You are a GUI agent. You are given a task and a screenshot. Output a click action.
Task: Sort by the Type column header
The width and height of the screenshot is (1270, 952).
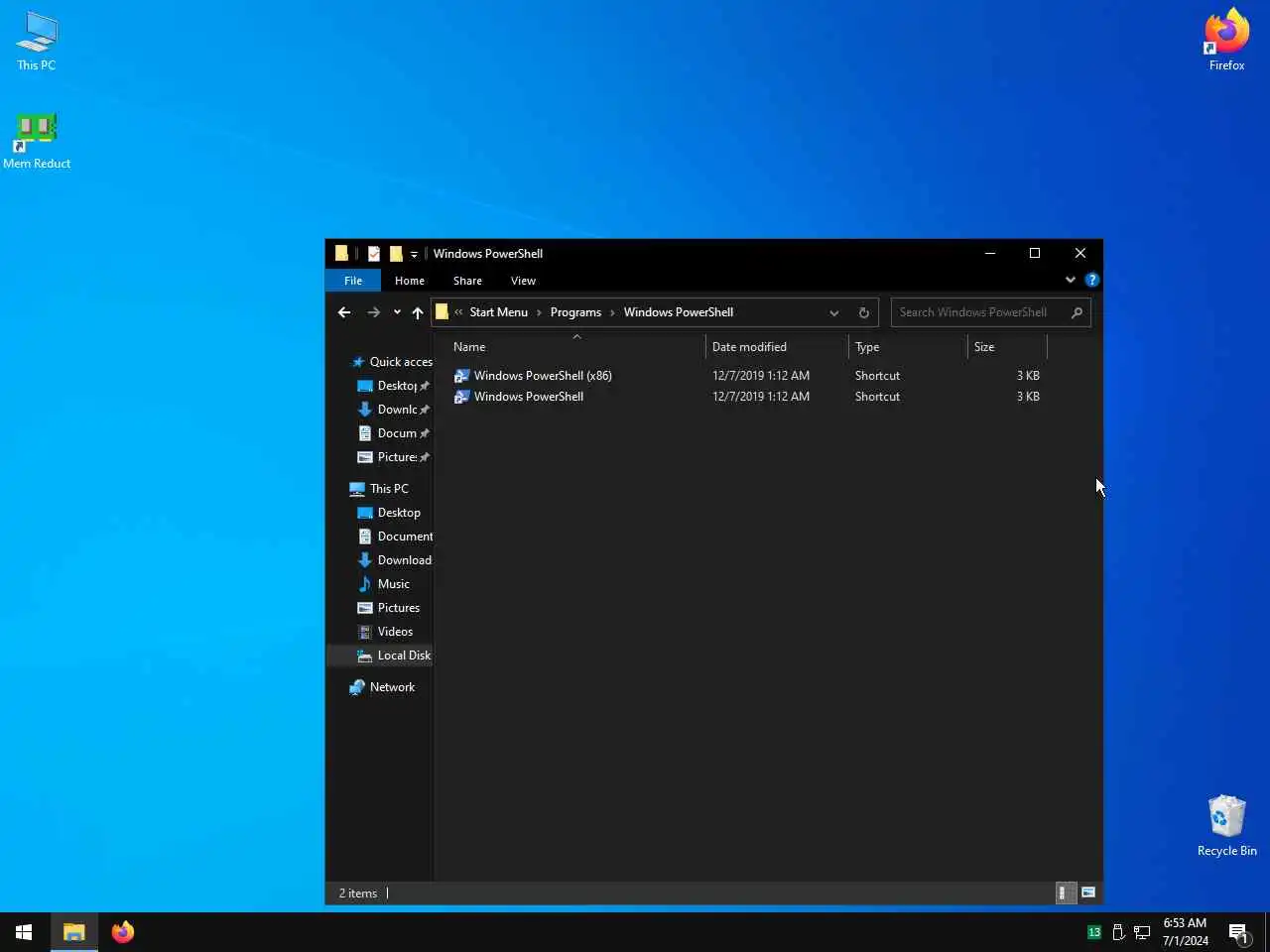[x=908, y=347]
